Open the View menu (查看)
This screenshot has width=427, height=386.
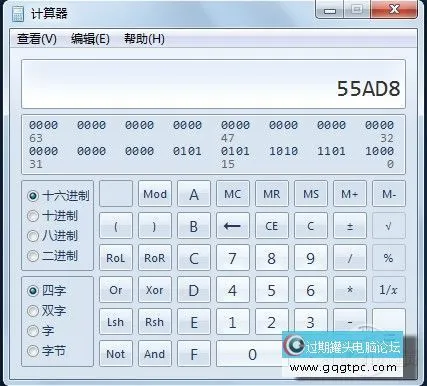click(37, 39)
